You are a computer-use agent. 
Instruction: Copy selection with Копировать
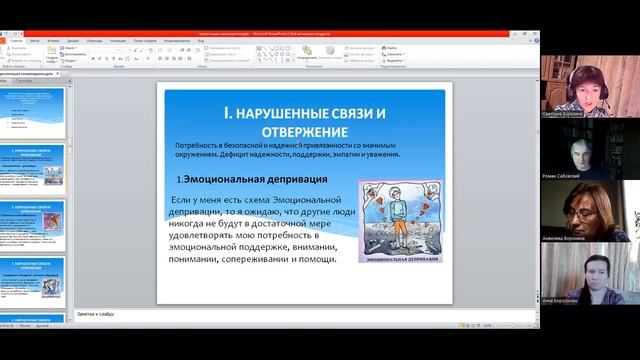[19, 54]
